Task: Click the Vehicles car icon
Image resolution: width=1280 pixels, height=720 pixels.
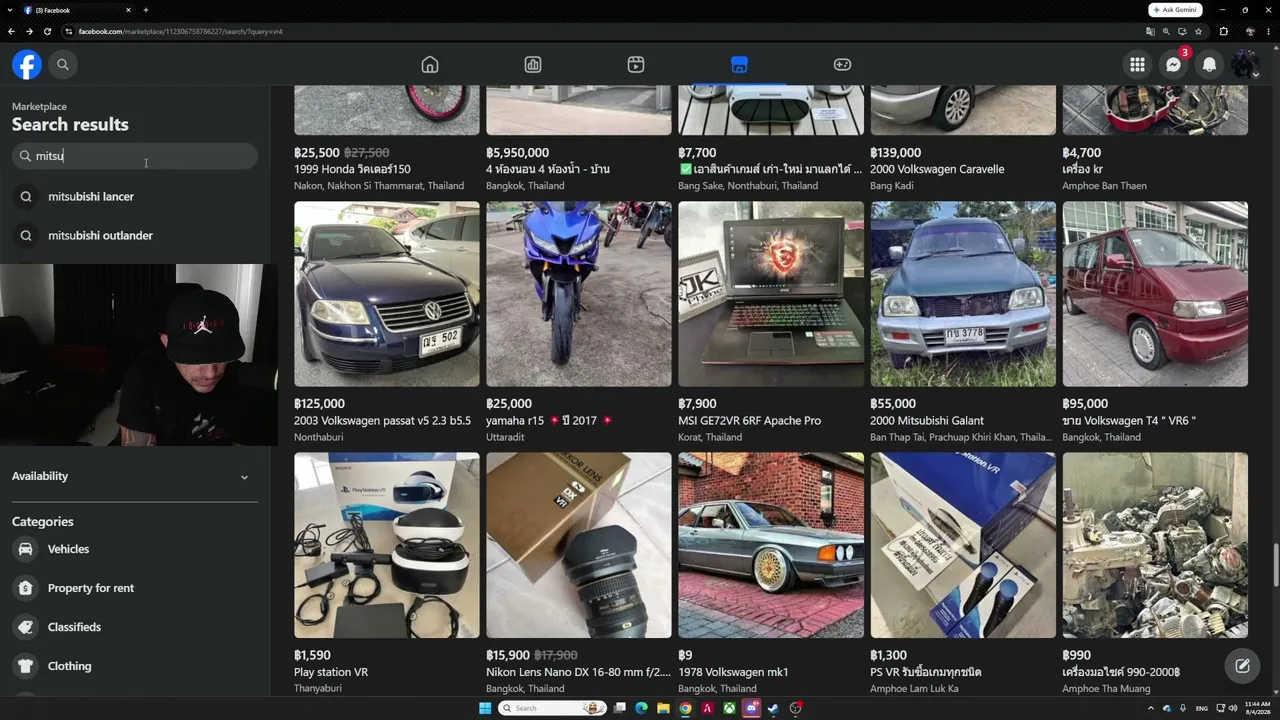Action: (x=26, y=549)
